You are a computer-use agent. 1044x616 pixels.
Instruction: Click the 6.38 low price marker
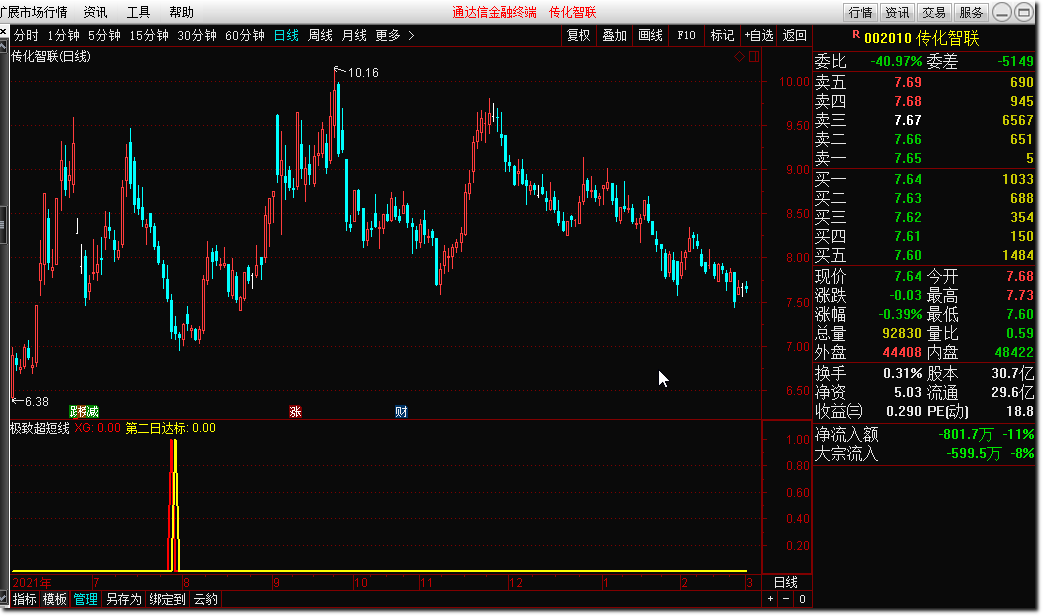37,402
